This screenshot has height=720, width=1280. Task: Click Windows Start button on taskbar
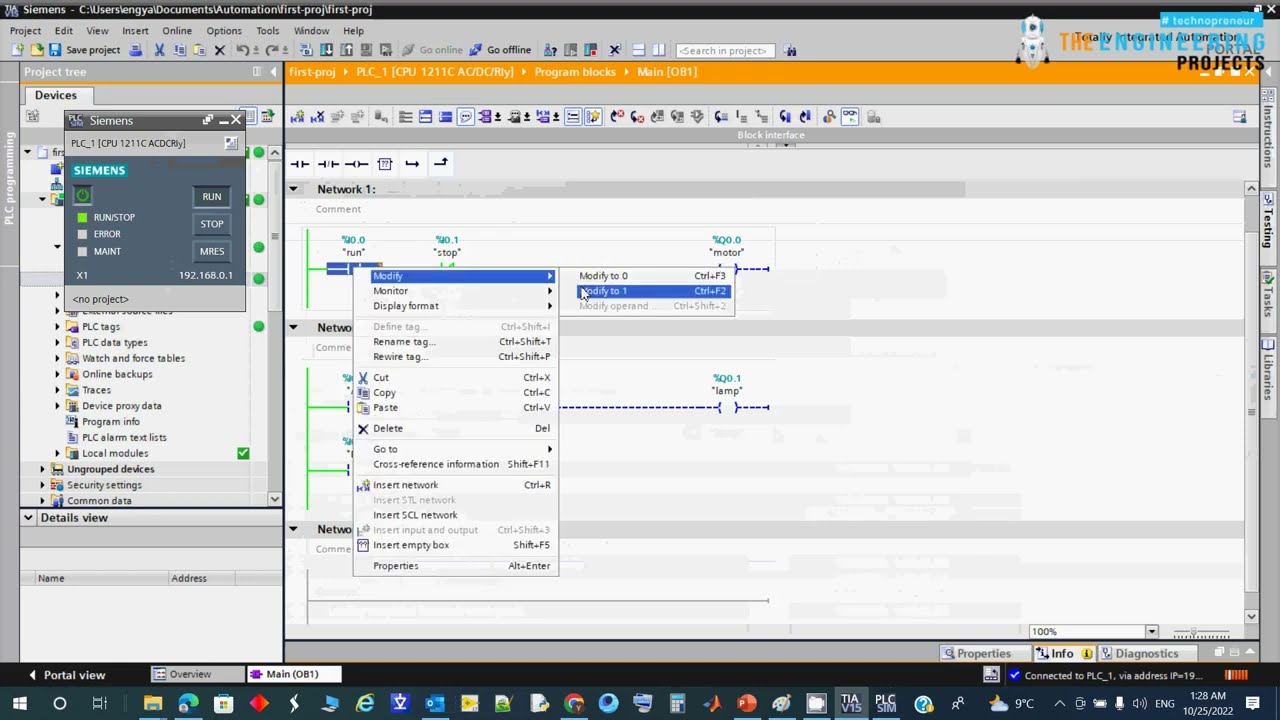[20, 704]
